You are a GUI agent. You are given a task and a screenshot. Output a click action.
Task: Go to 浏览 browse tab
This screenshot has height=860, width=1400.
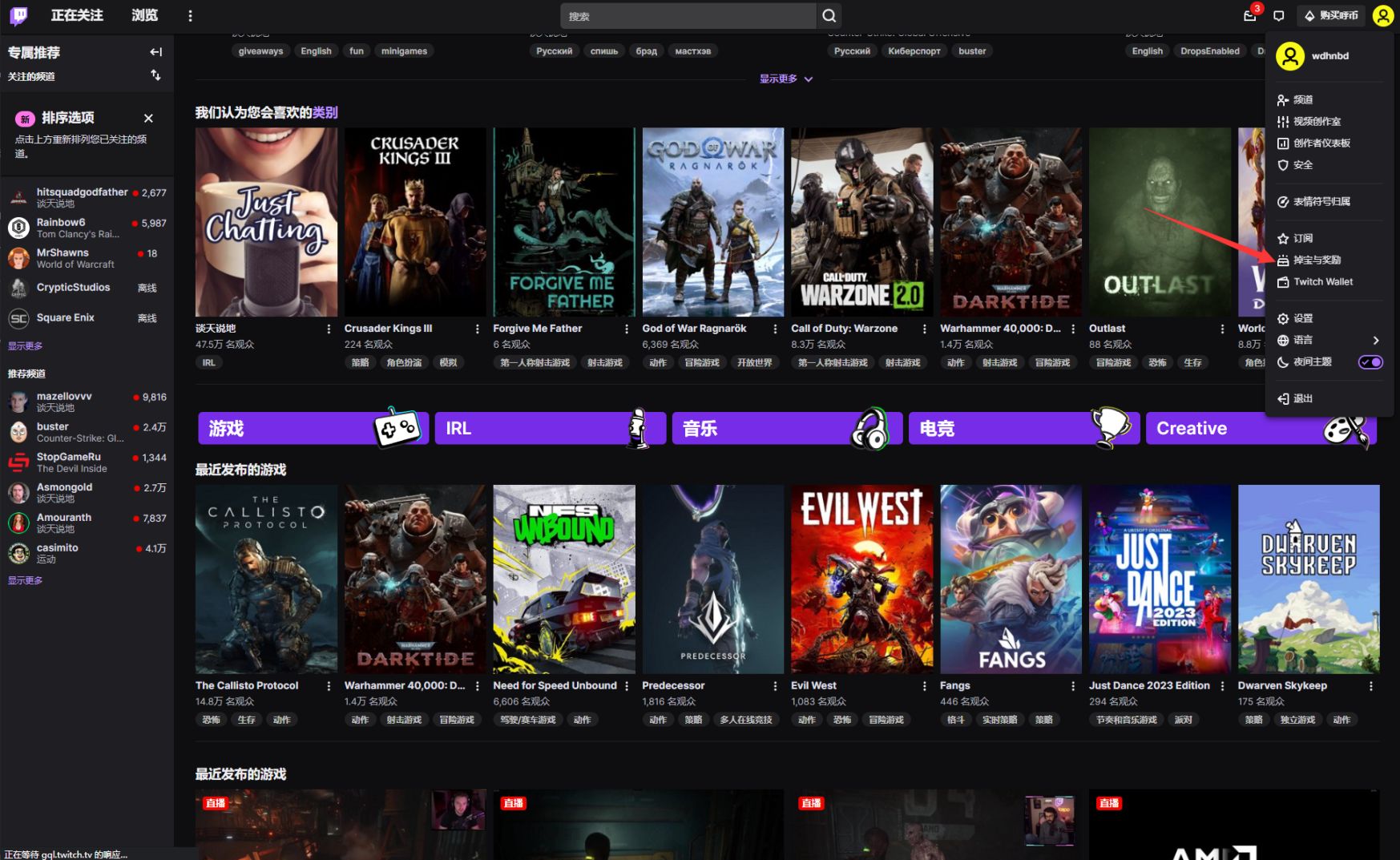[144, 15]
